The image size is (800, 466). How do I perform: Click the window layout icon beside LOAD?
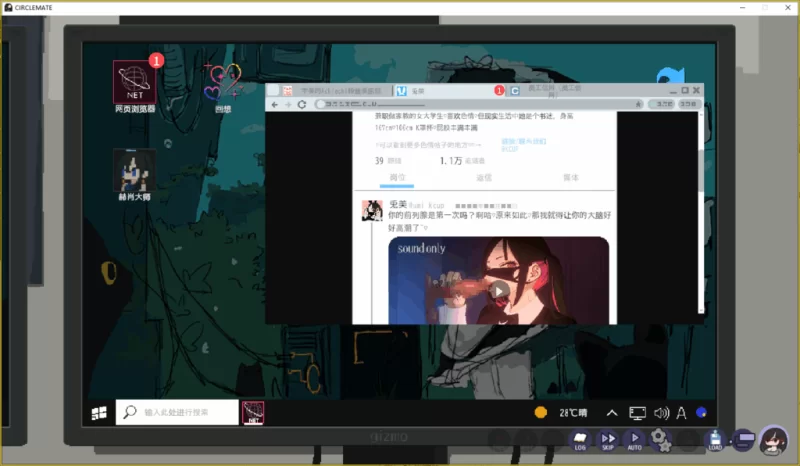pos(743,440)
